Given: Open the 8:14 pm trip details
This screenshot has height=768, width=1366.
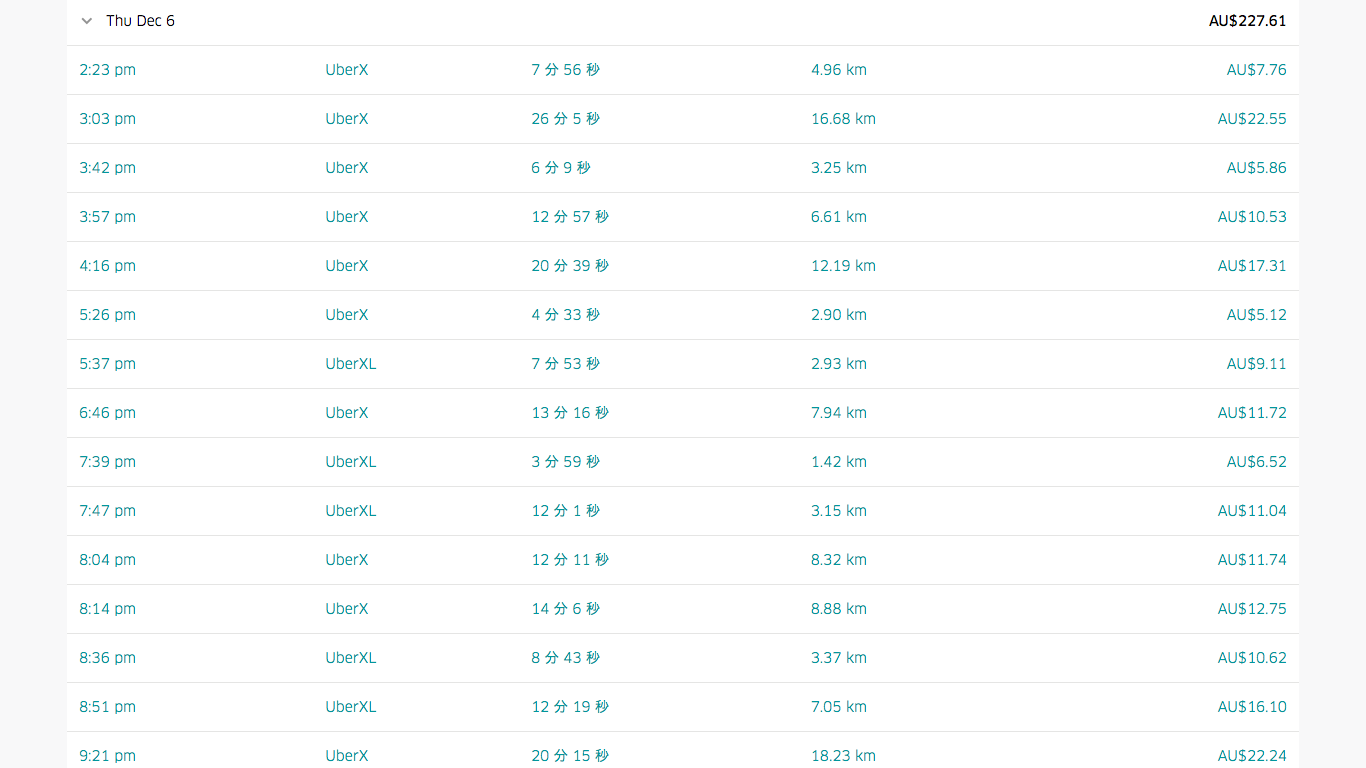Looking at the screenshot, I should tap(683, 609).
